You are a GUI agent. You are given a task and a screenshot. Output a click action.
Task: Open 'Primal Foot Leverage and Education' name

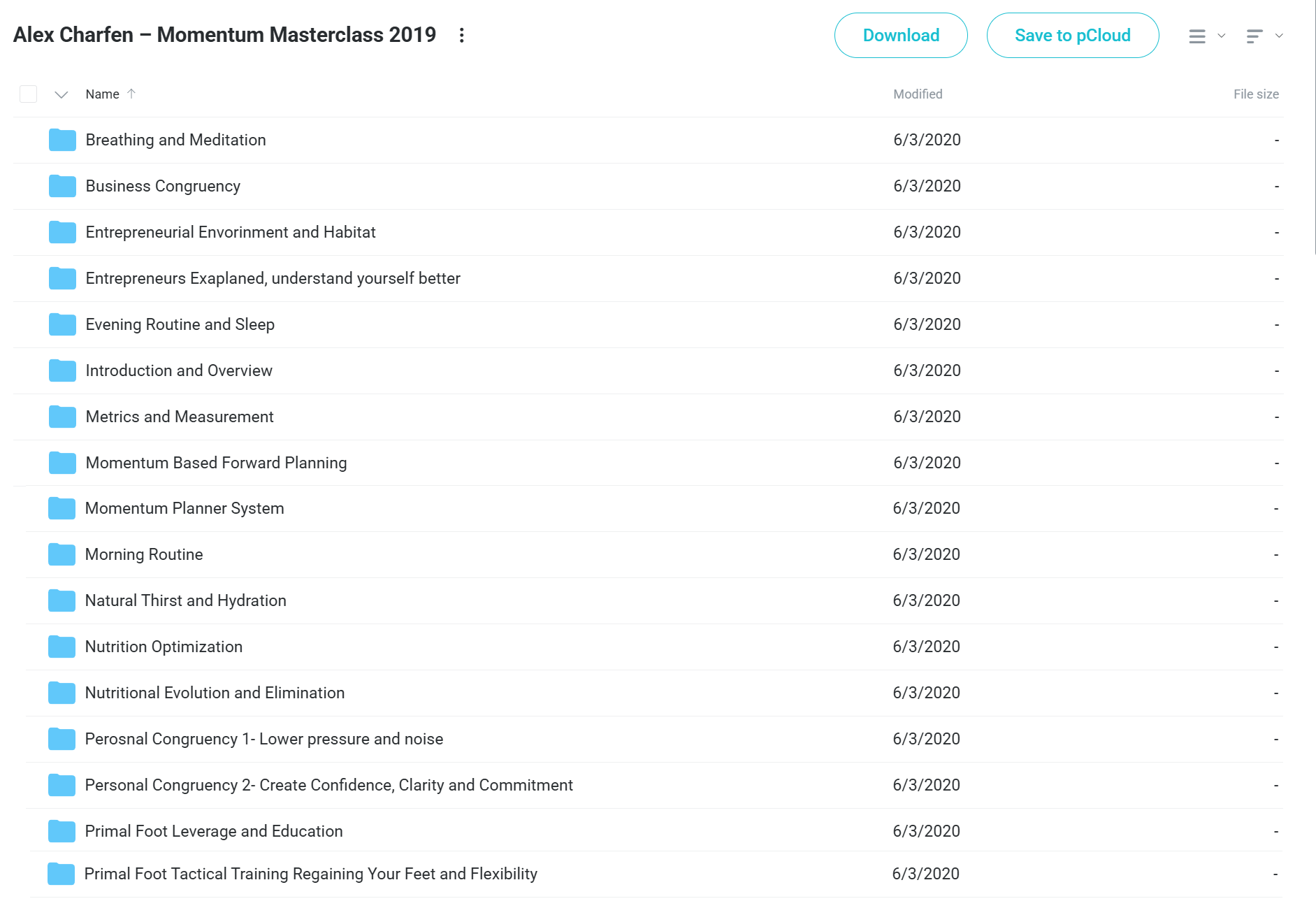[x=214, y=831]
